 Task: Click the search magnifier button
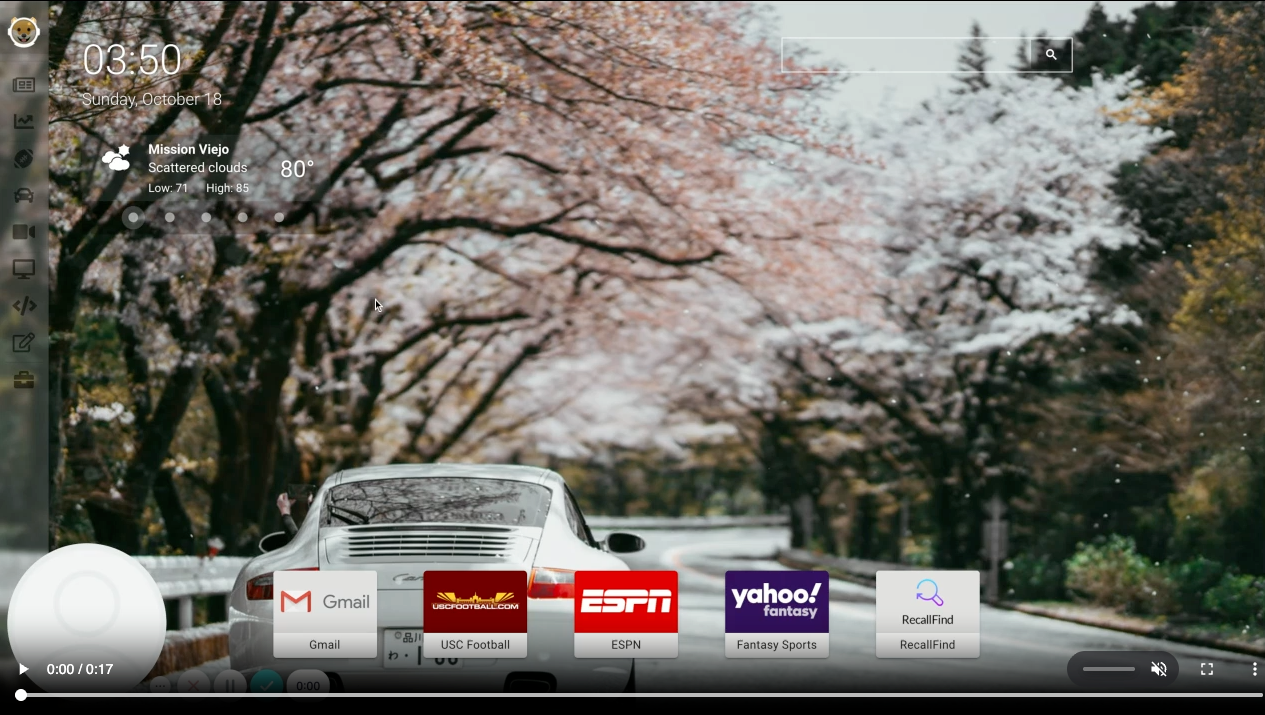click(x=1050, y=55)
